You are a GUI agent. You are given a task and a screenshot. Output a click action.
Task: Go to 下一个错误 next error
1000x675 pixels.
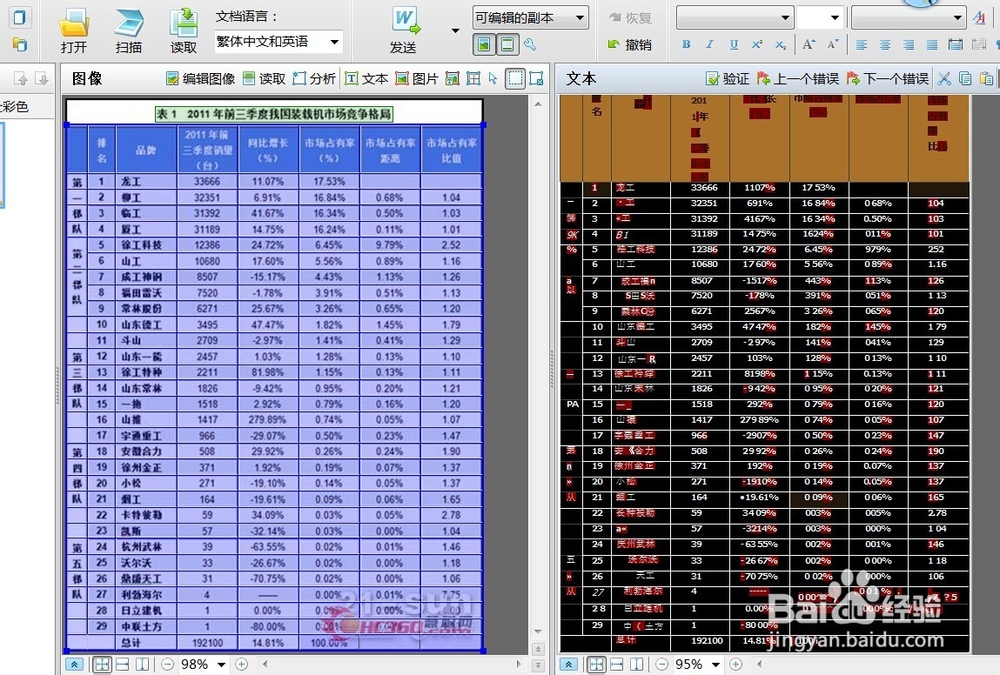[888, 78]
